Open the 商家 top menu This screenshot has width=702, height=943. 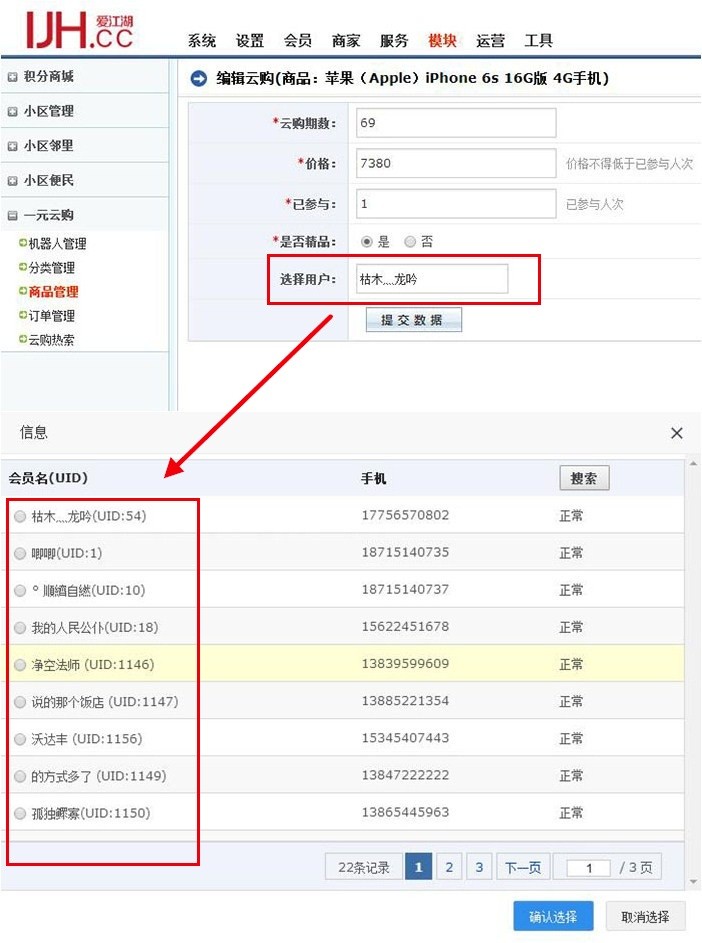pos(346,41)
